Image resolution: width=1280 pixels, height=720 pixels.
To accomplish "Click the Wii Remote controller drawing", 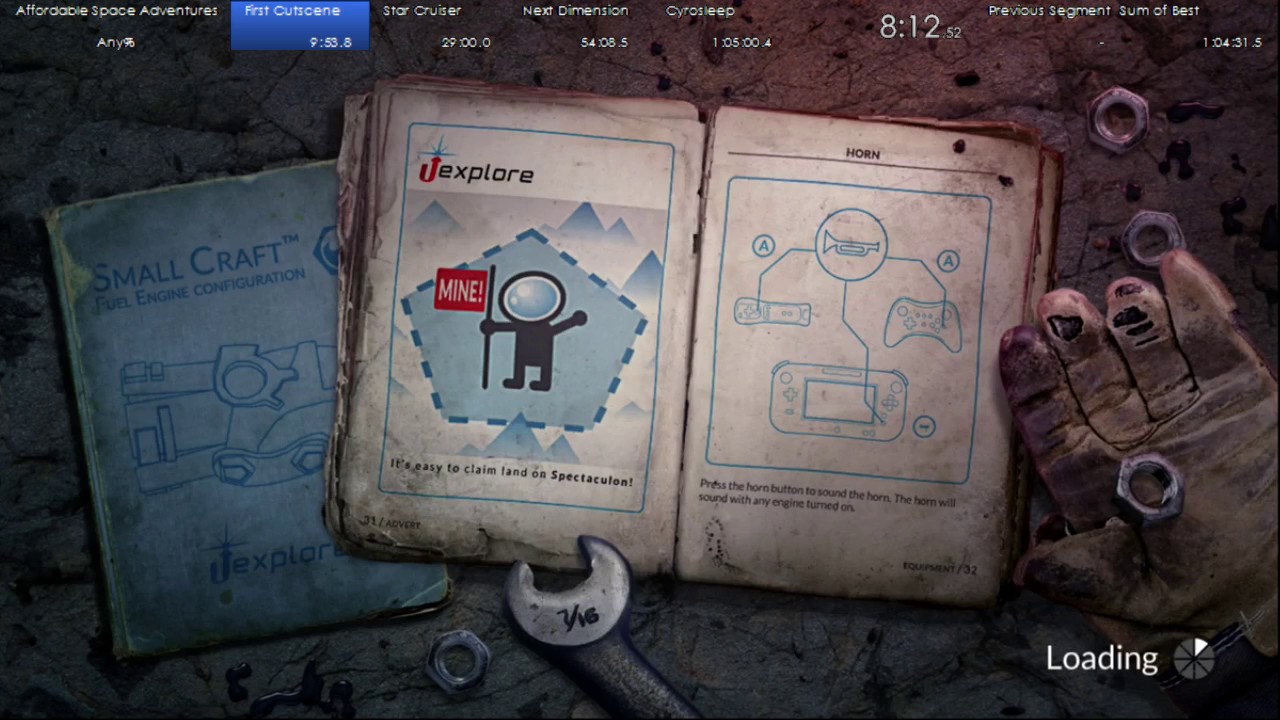I will [772, 312].
